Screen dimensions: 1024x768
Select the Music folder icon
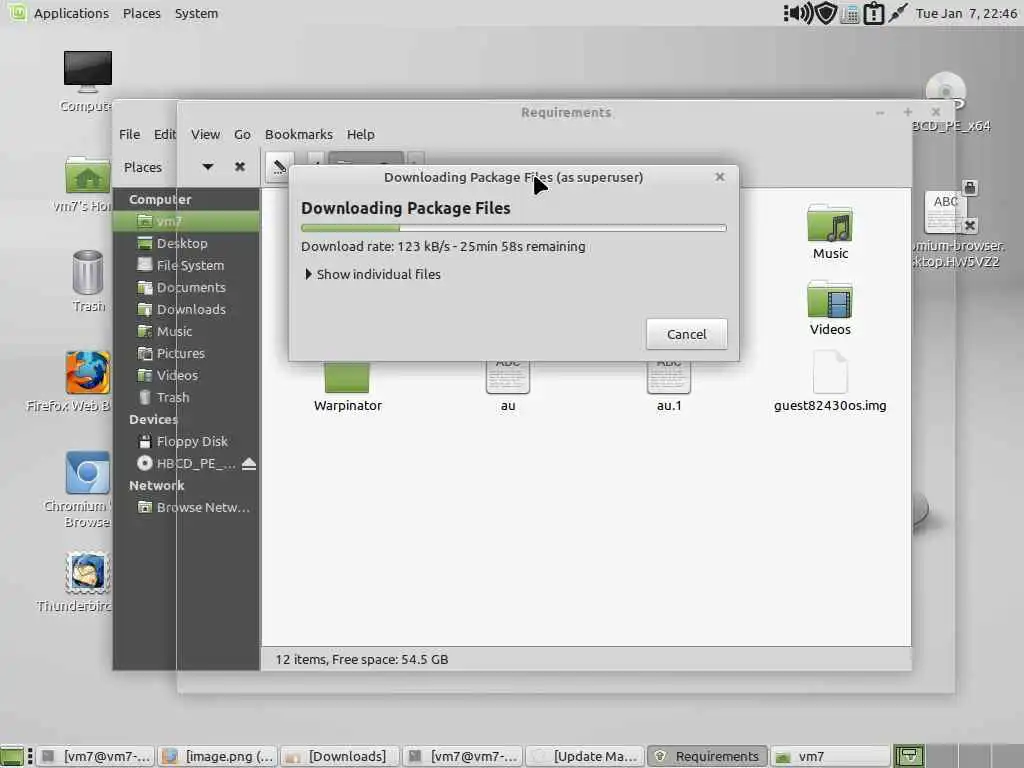pyautogui.click(x=830, y=232)
